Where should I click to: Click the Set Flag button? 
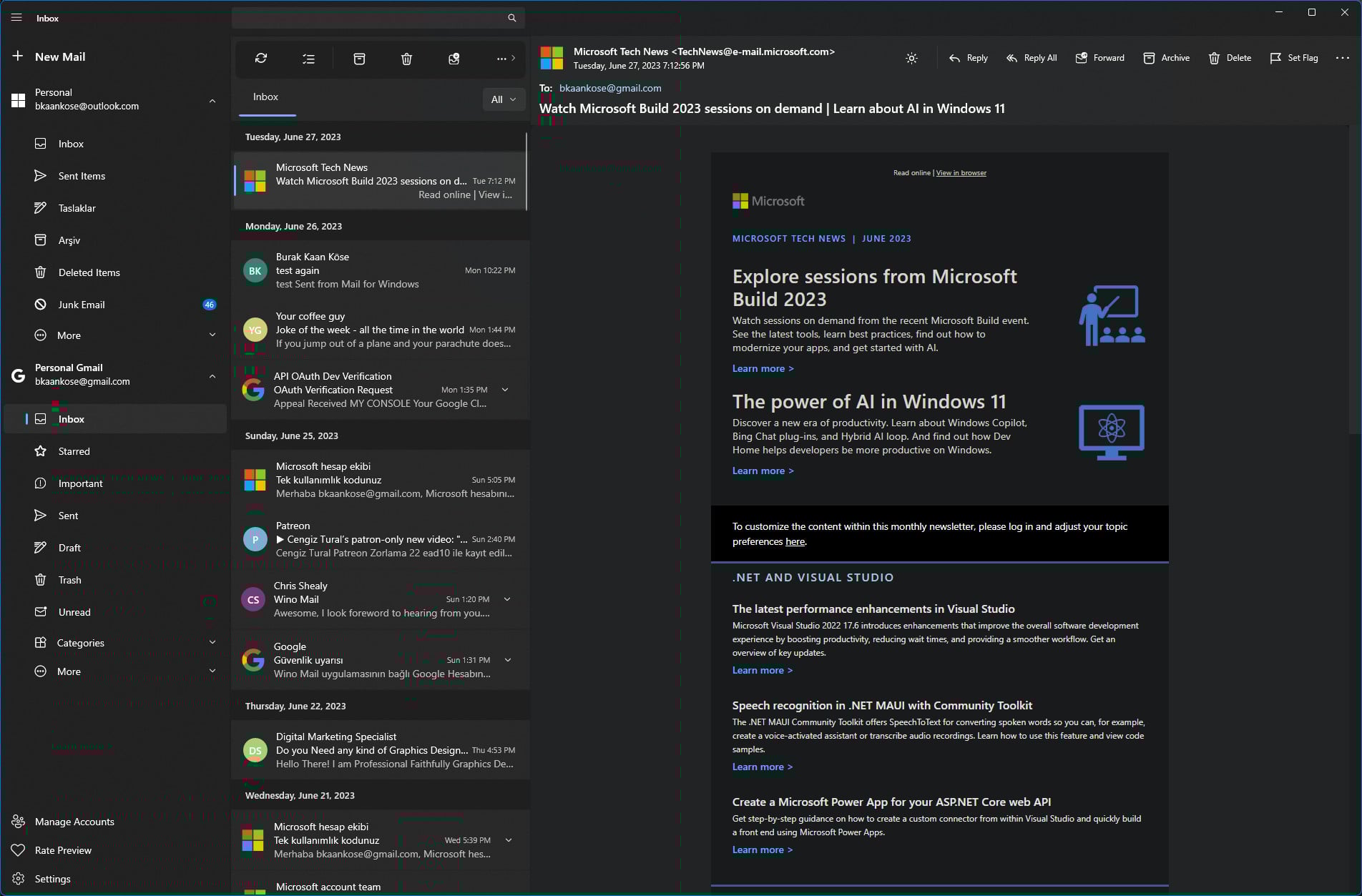[1293, 58]
